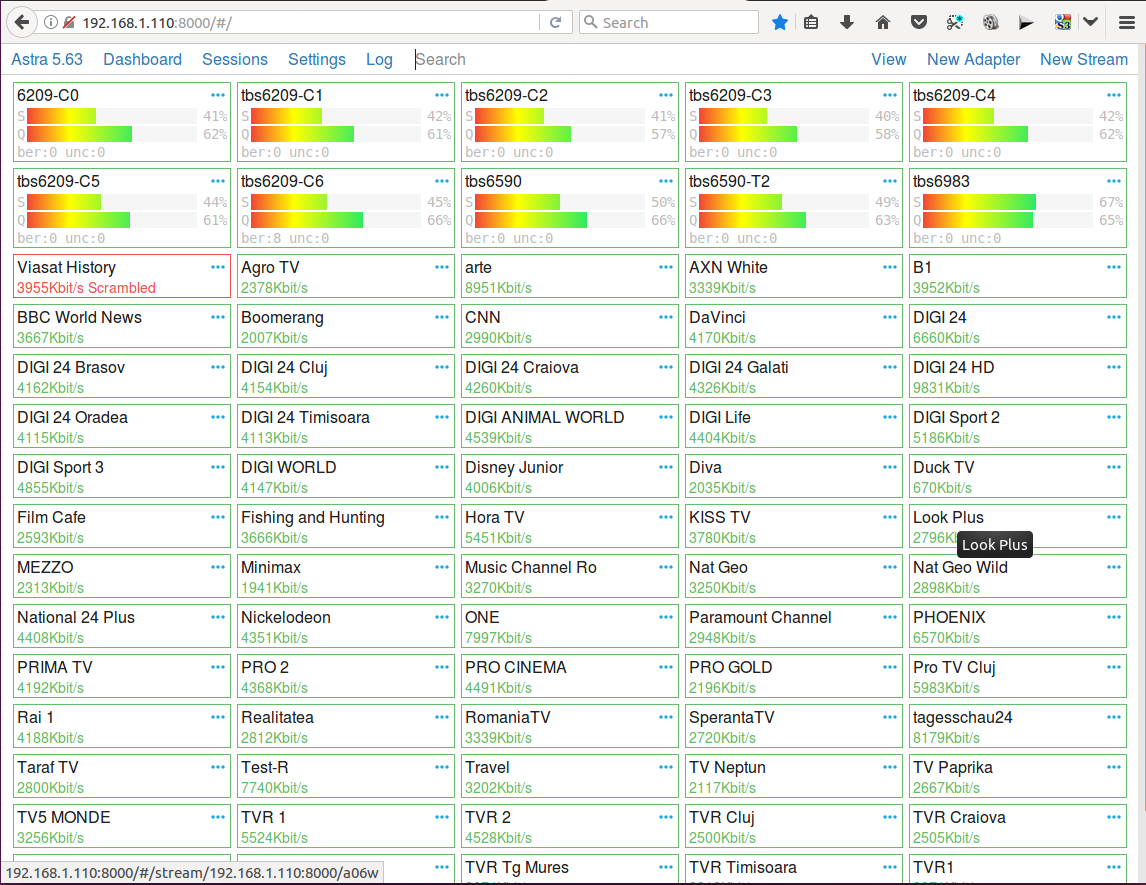The height and width of the screenshot is (885, 1146).
Task: Open the hamburger menu icon
Action: coord(1126,22)
